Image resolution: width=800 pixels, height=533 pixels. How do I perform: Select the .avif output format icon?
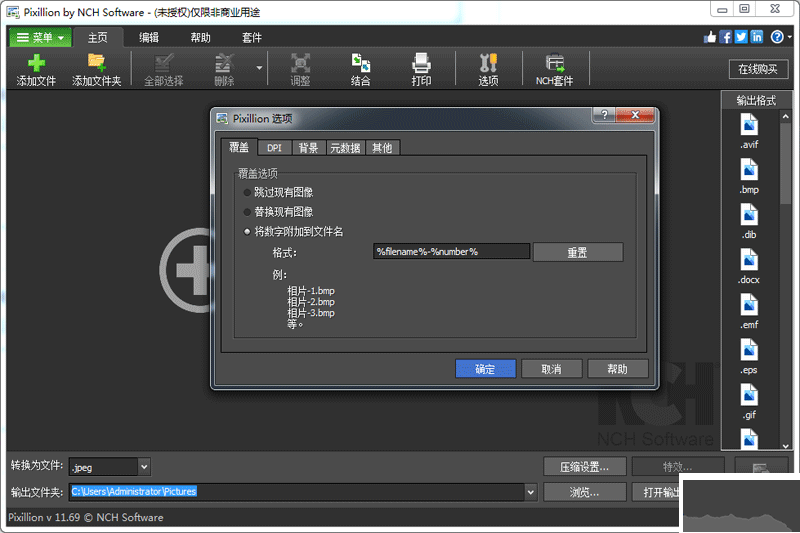click(x=749, y=125)
